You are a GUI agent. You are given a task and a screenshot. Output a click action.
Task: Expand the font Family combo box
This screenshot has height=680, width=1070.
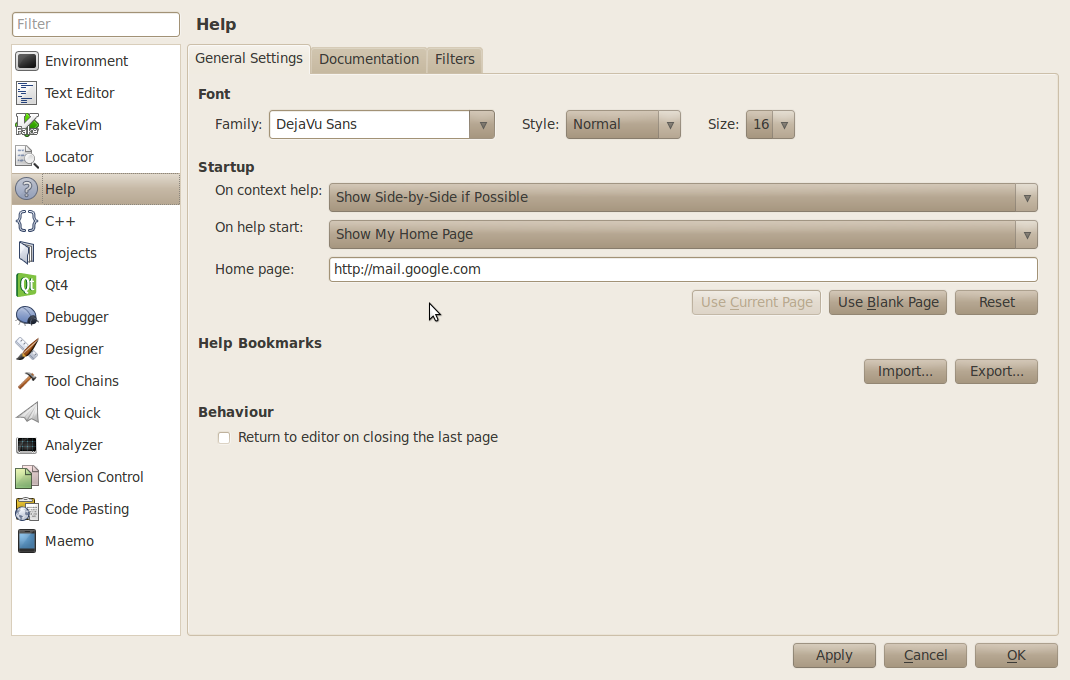click(381, 125)
